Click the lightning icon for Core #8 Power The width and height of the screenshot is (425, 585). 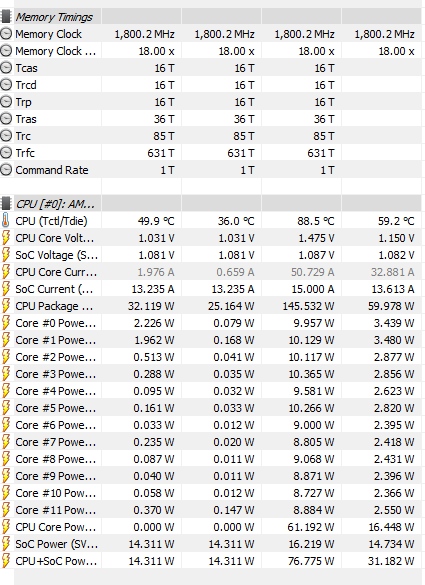point(6,459)
